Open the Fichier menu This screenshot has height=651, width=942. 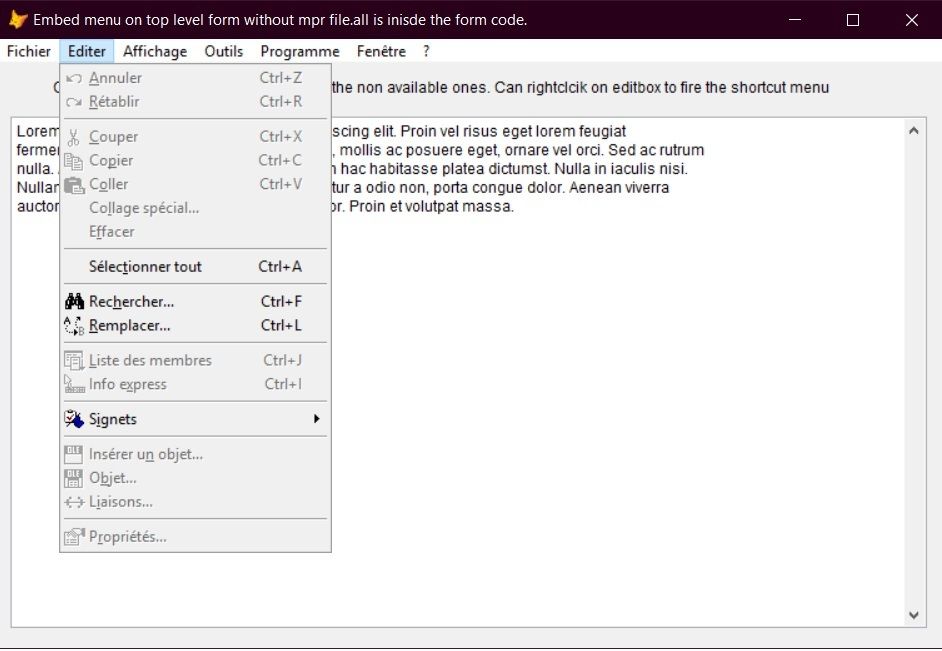point(27,51)
